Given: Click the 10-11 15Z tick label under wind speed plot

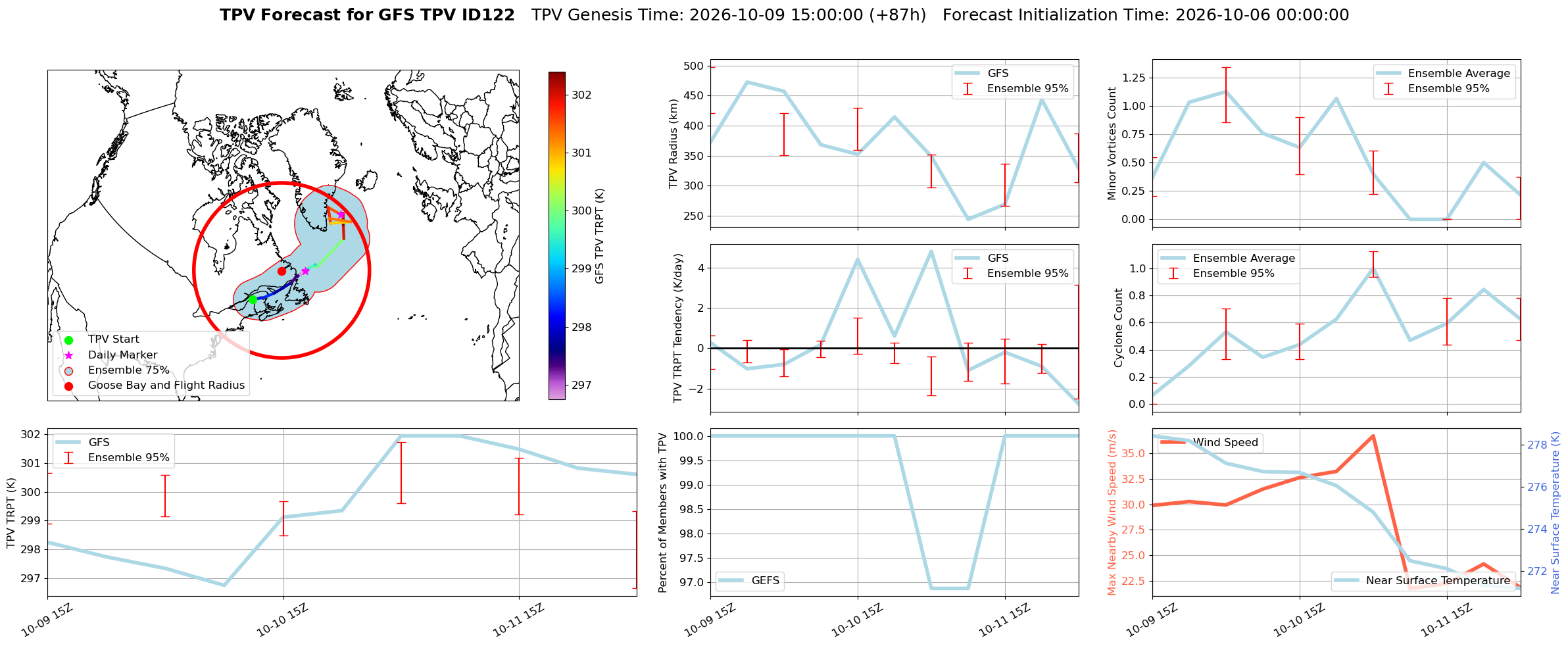Looking at the screenshot, I should [1446, 620].
